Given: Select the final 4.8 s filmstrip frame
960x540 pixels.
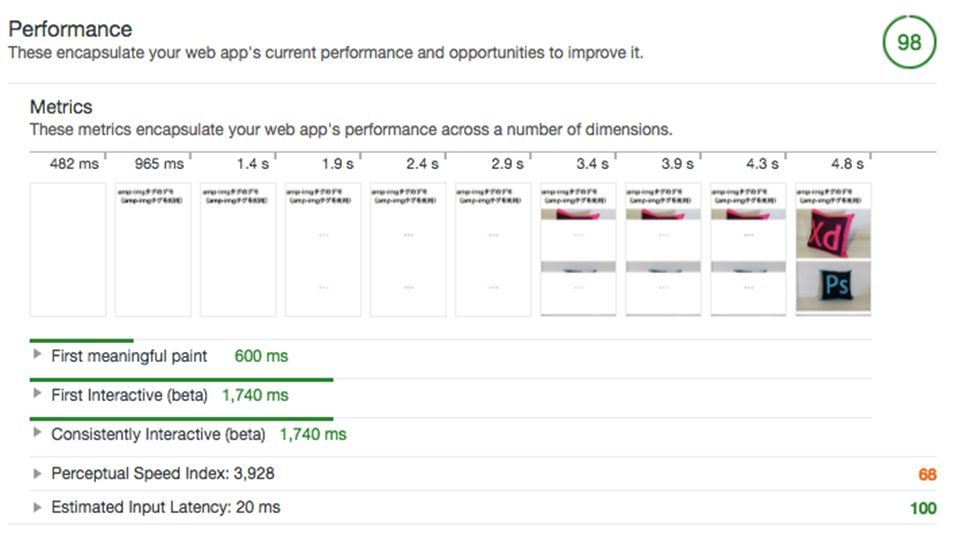Looking at the screenshot, I should click(833, 249).
